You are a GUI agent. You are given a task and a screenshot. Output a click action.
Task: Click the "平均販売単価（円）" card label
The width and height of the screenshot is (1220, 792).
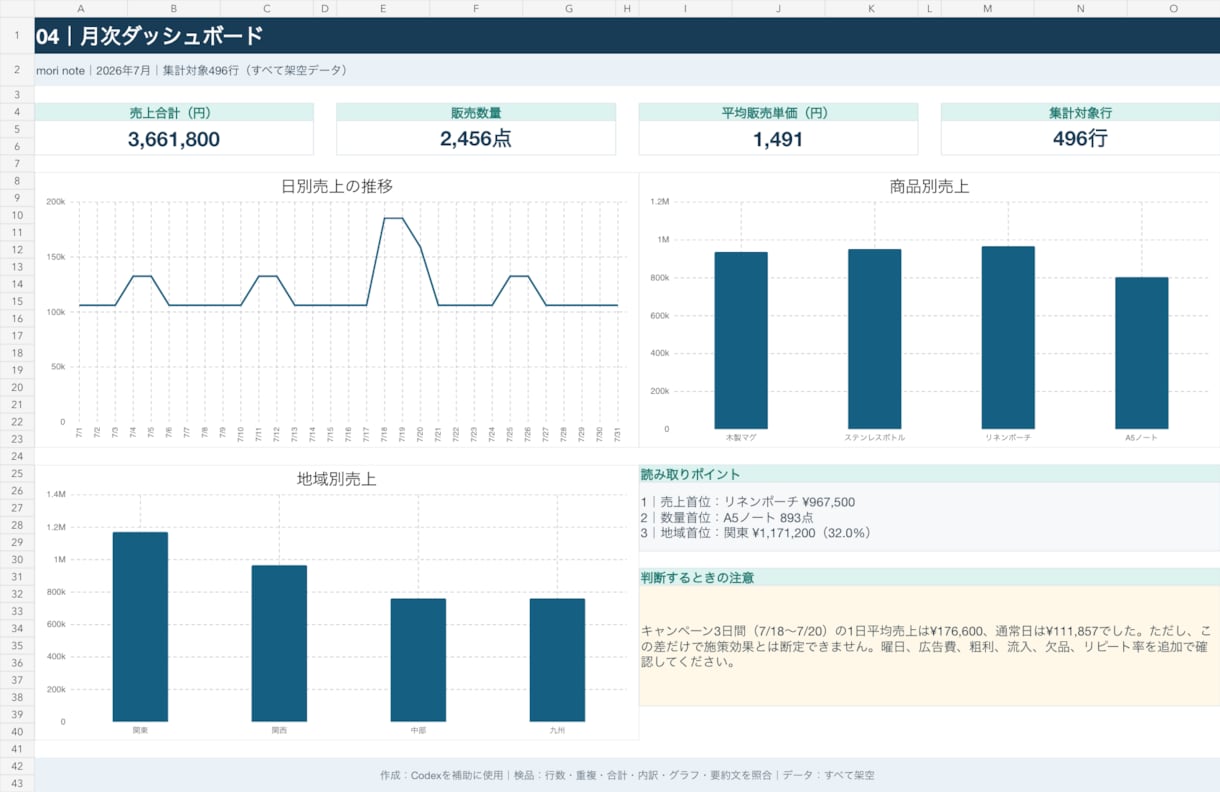coord(778,113)
